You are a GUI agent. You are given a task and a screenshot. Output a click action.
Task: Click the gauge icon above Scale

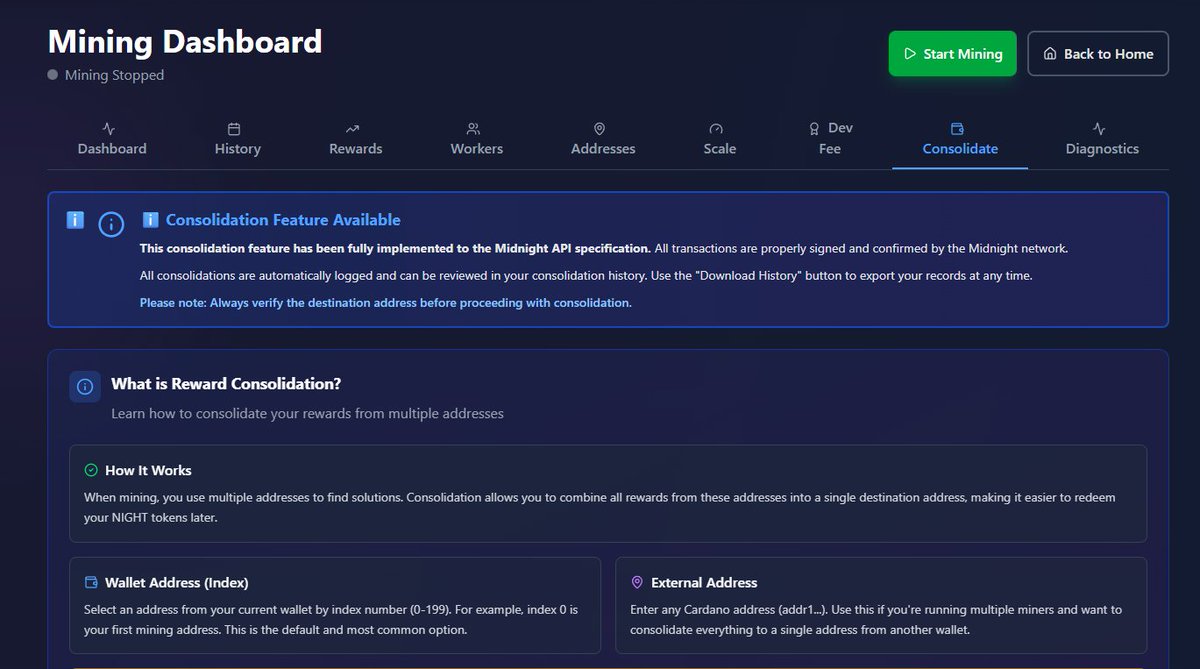(x=716, y=129)
